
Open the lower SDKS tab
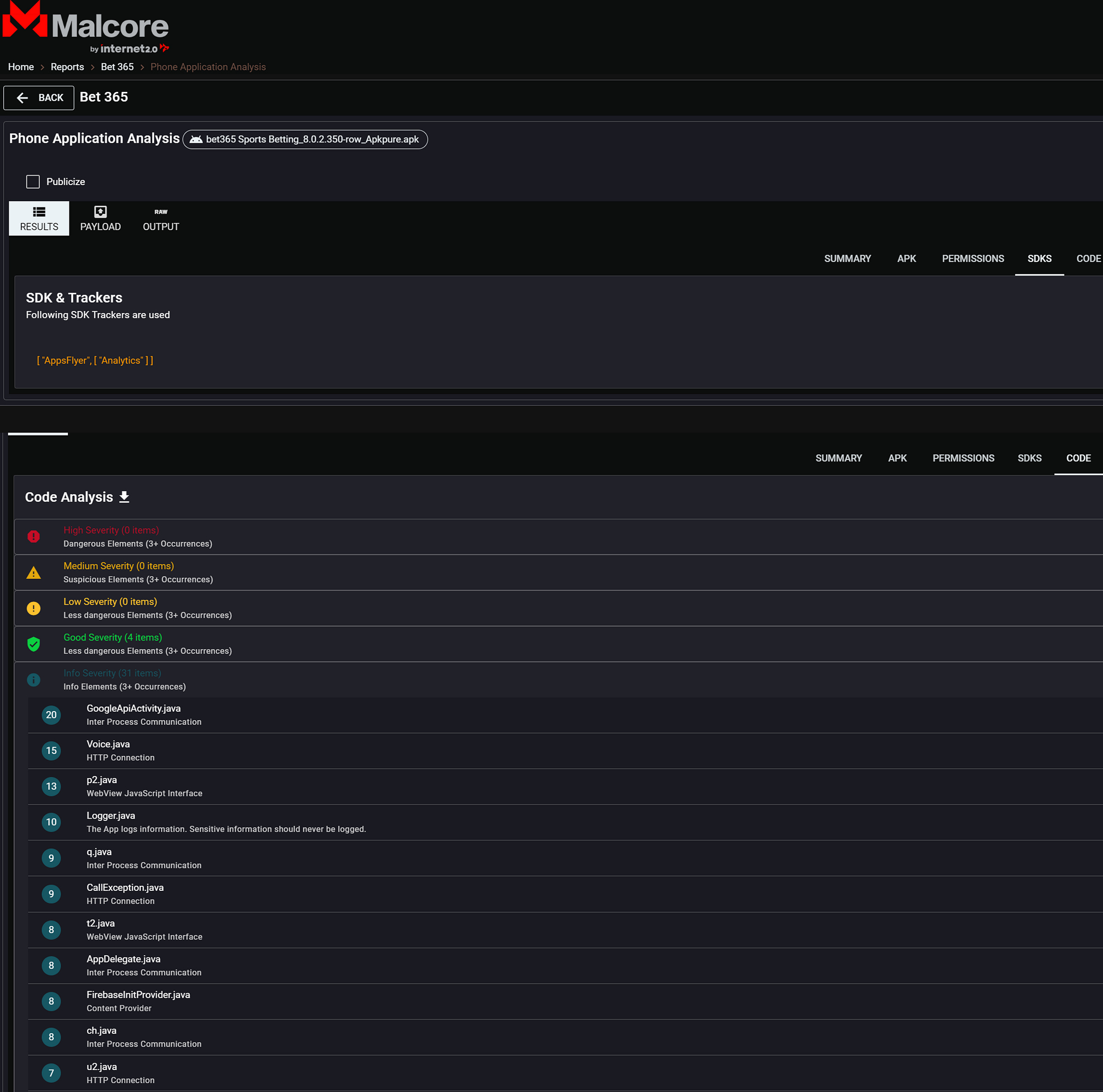tap(1029, 458)
